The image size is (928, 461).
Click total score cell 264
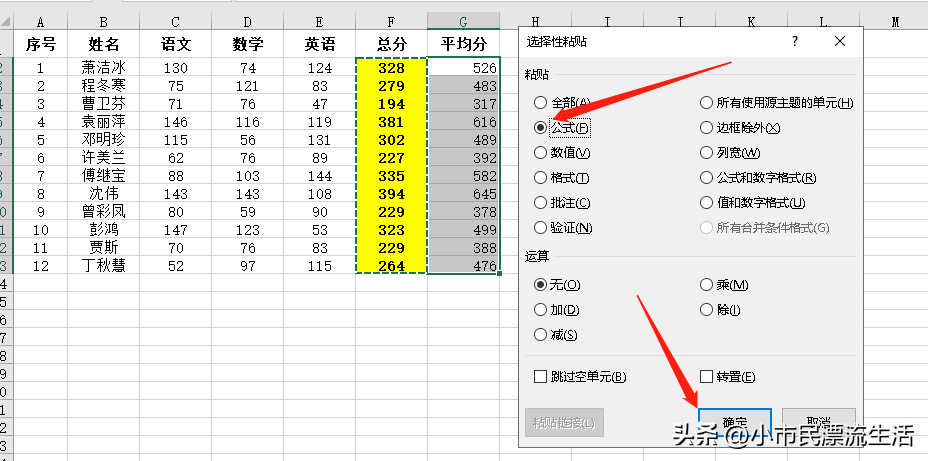(x=391, y=266)
